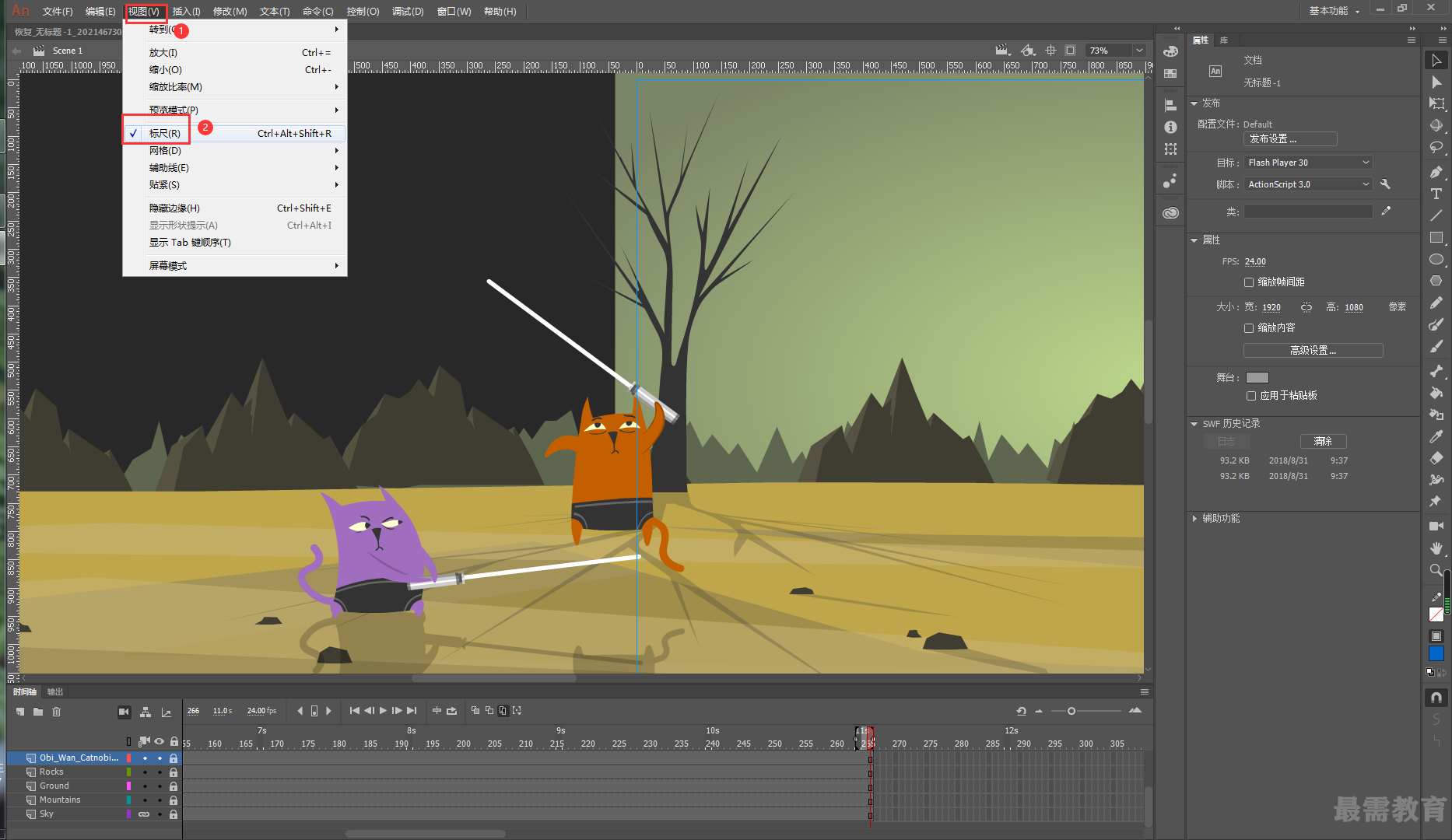Select the Zoom magnifier tool
Screen dimensions: 1452x840
pos(1436,569)
